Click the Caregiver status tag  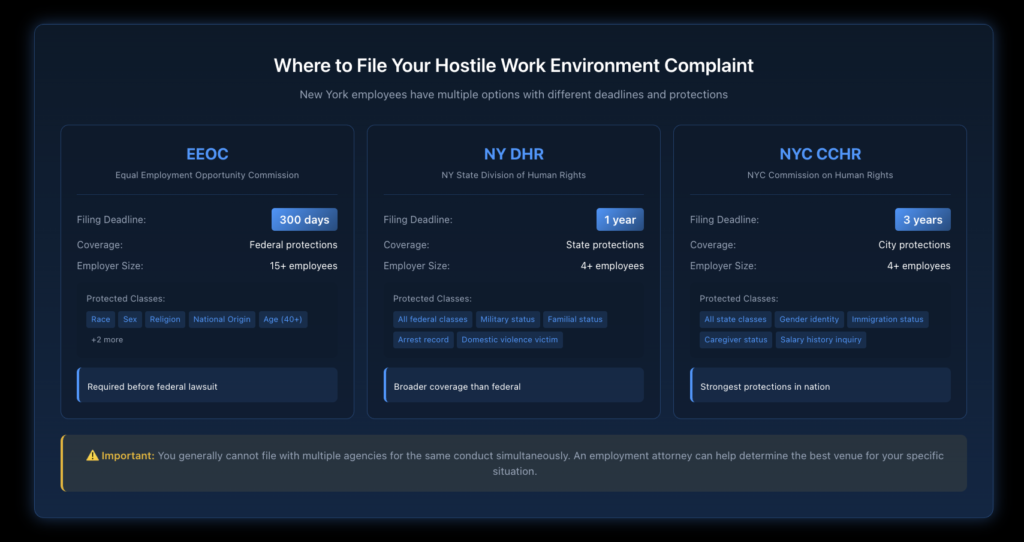[x=736, y=340]
